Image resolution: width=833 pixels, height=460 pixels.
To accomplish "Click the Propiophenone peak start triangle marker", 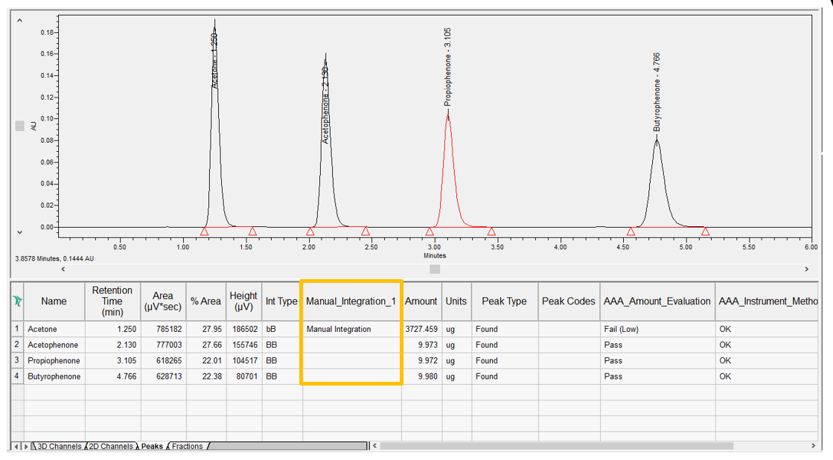I will point(430,231).
